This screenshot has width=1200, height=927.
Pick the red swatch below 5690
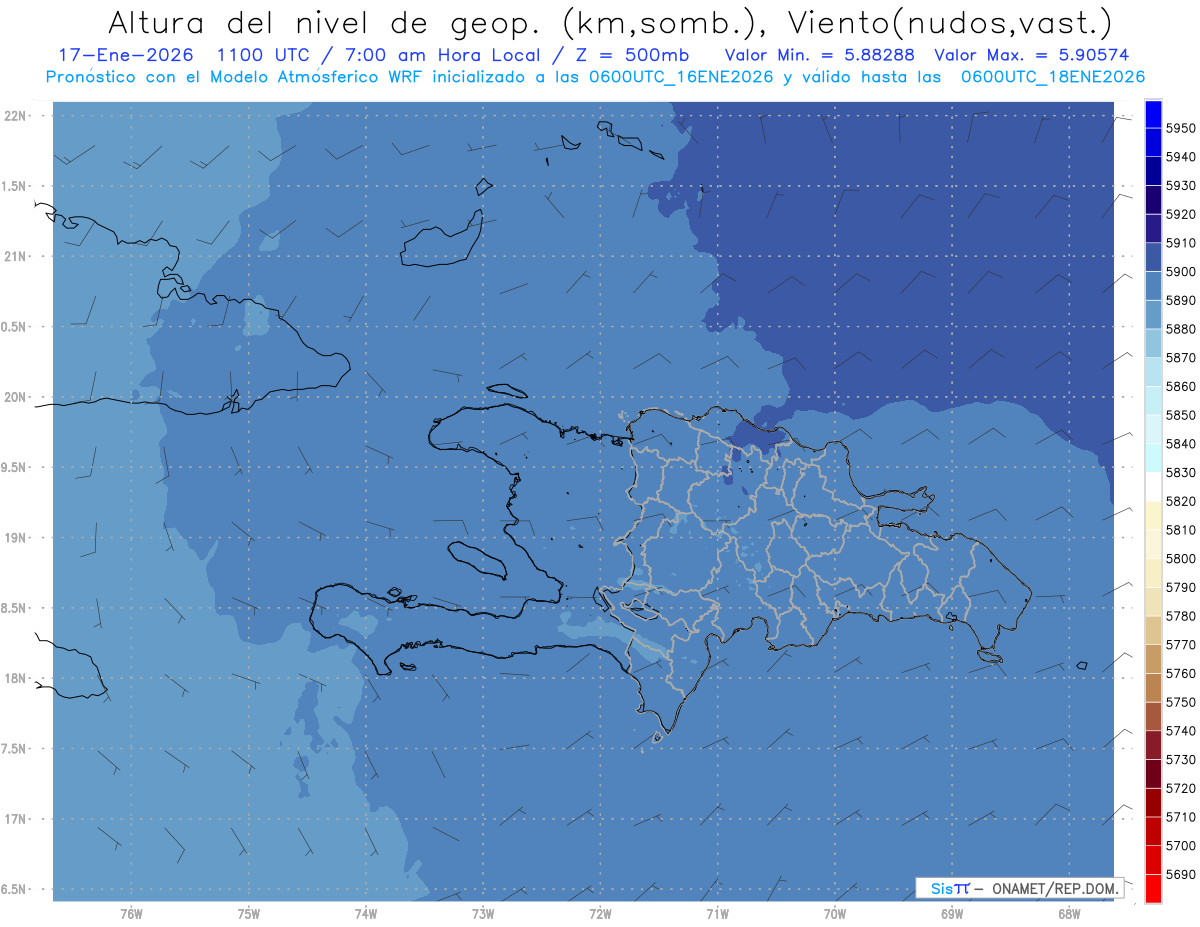[1153, 888]
